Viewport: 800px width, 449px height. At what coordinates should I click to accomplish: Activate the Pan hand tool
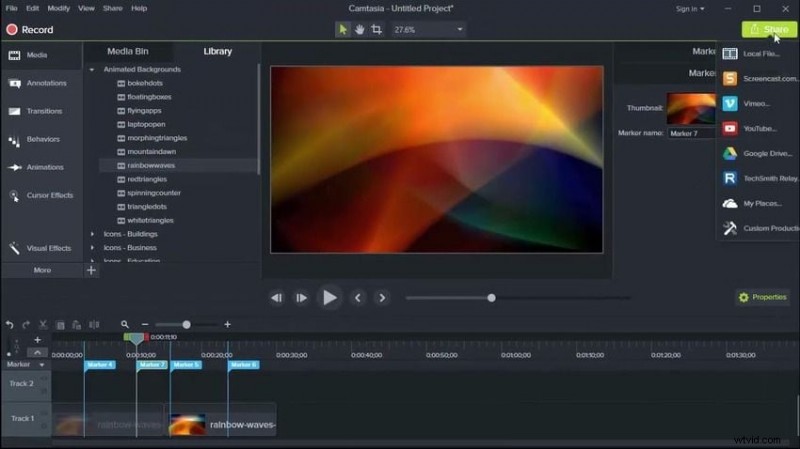pos(360,30)
